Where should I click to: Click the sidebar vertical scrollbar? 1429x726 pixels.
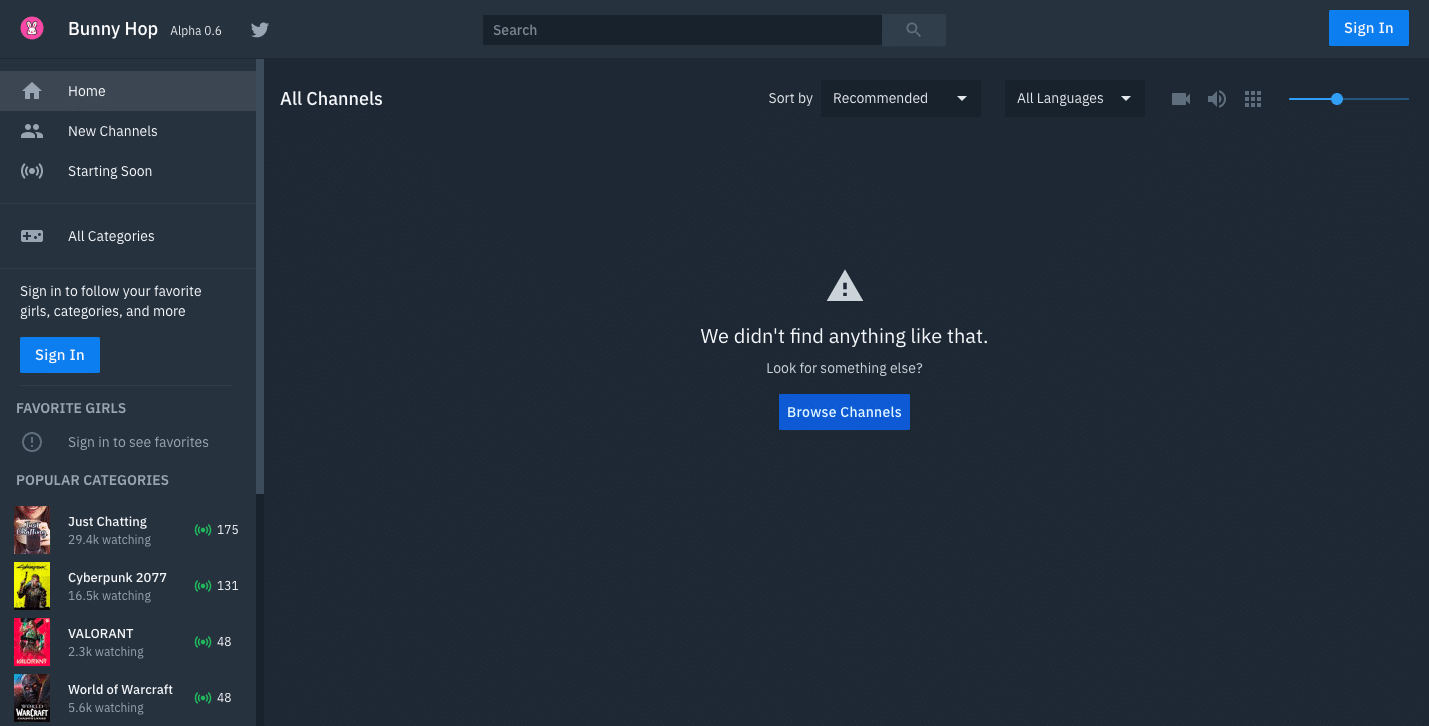pos(260,277)
